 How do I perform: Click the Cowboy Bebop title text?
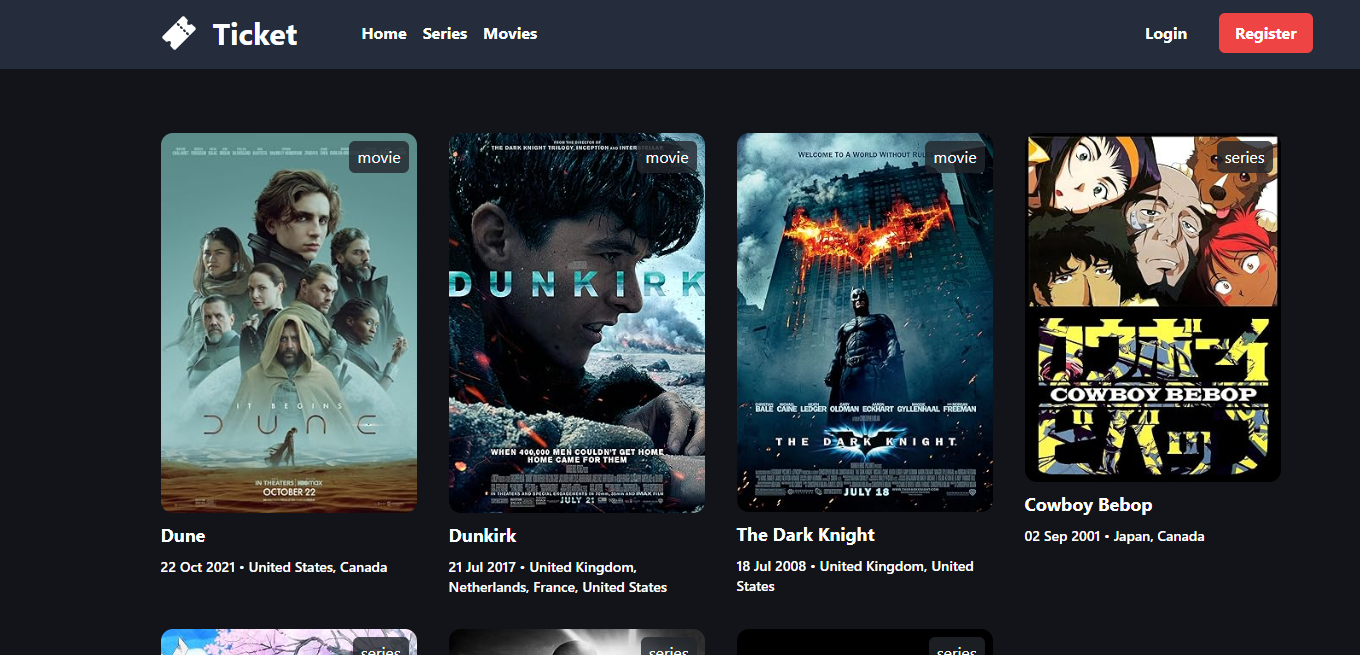pos(1088,505)
